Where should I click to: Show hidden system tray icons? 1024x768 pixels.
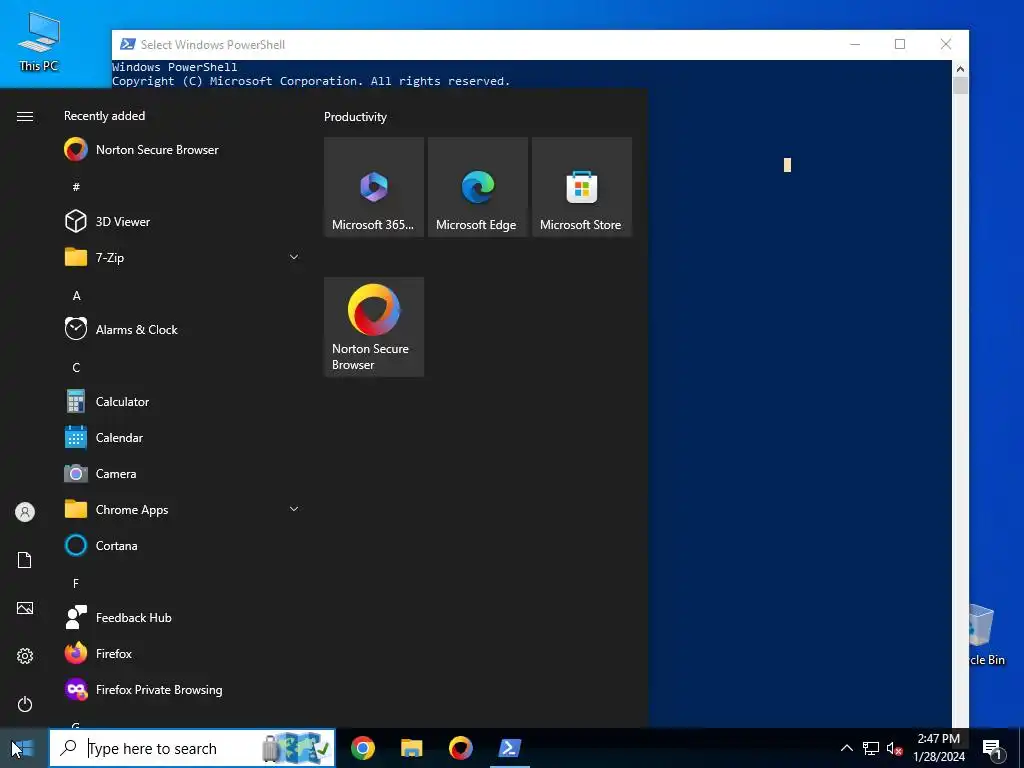846,748
